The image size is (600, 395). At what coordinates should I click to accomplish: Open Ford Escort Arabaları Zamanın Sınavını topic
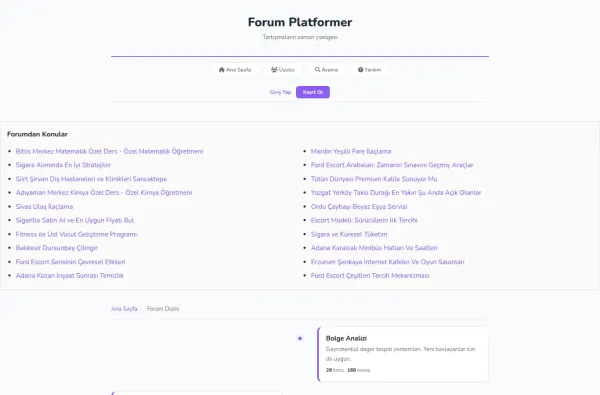(x=392, y=165)
